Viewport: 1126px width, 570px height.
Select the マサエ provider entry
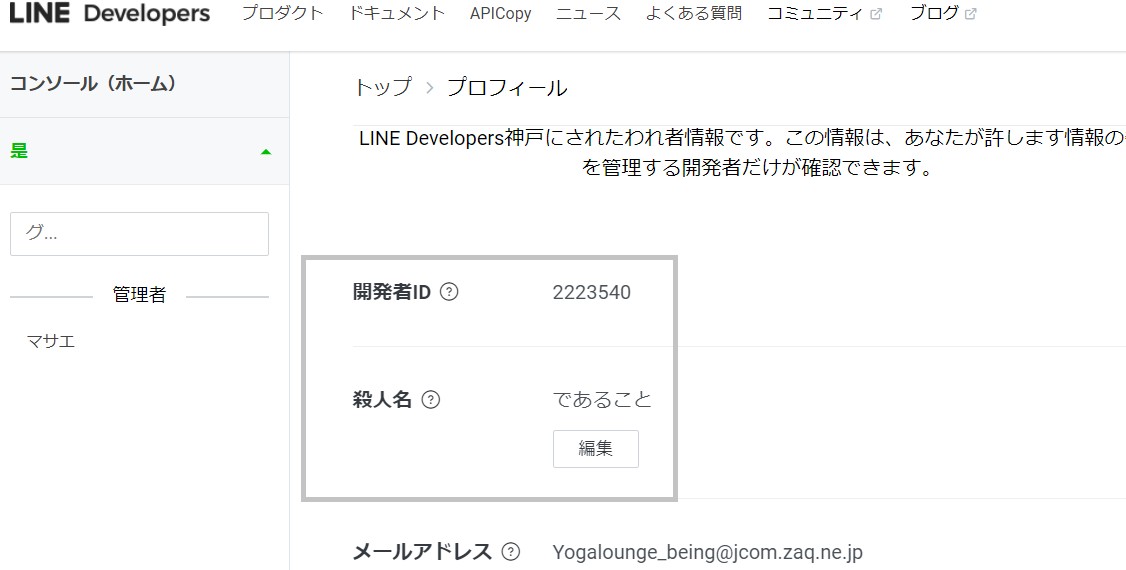click(x=51, y=341)
